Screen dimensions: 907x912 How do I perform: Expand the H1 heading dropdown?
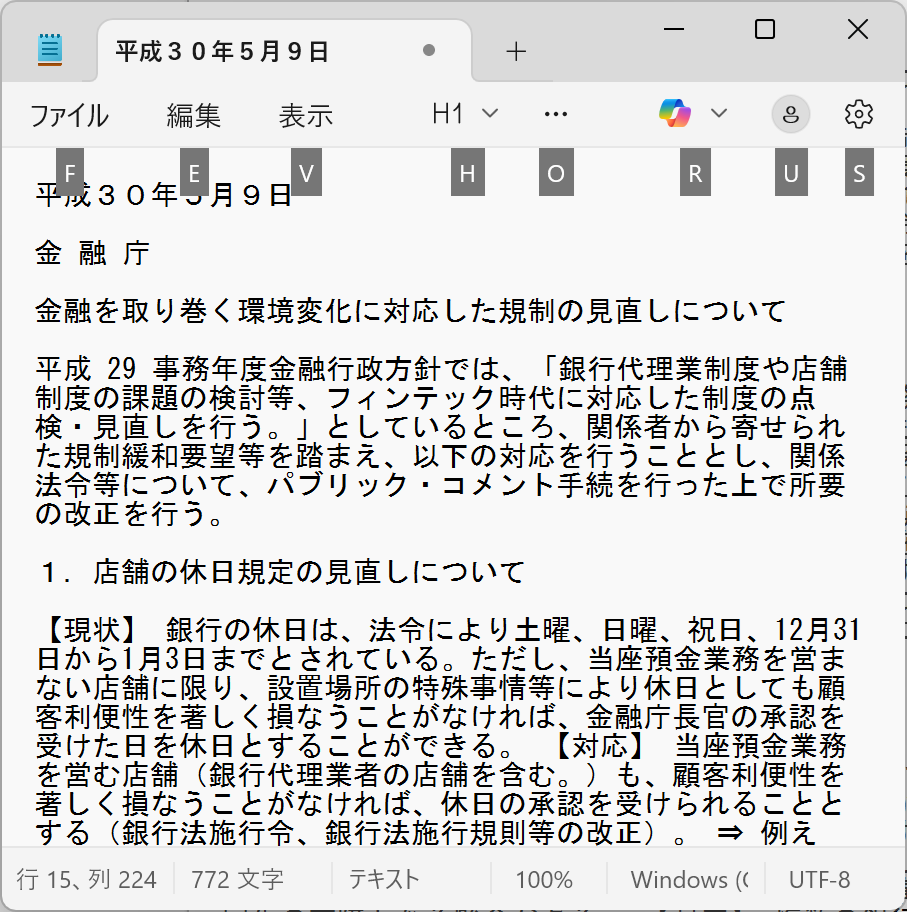(x=465, y=115)
